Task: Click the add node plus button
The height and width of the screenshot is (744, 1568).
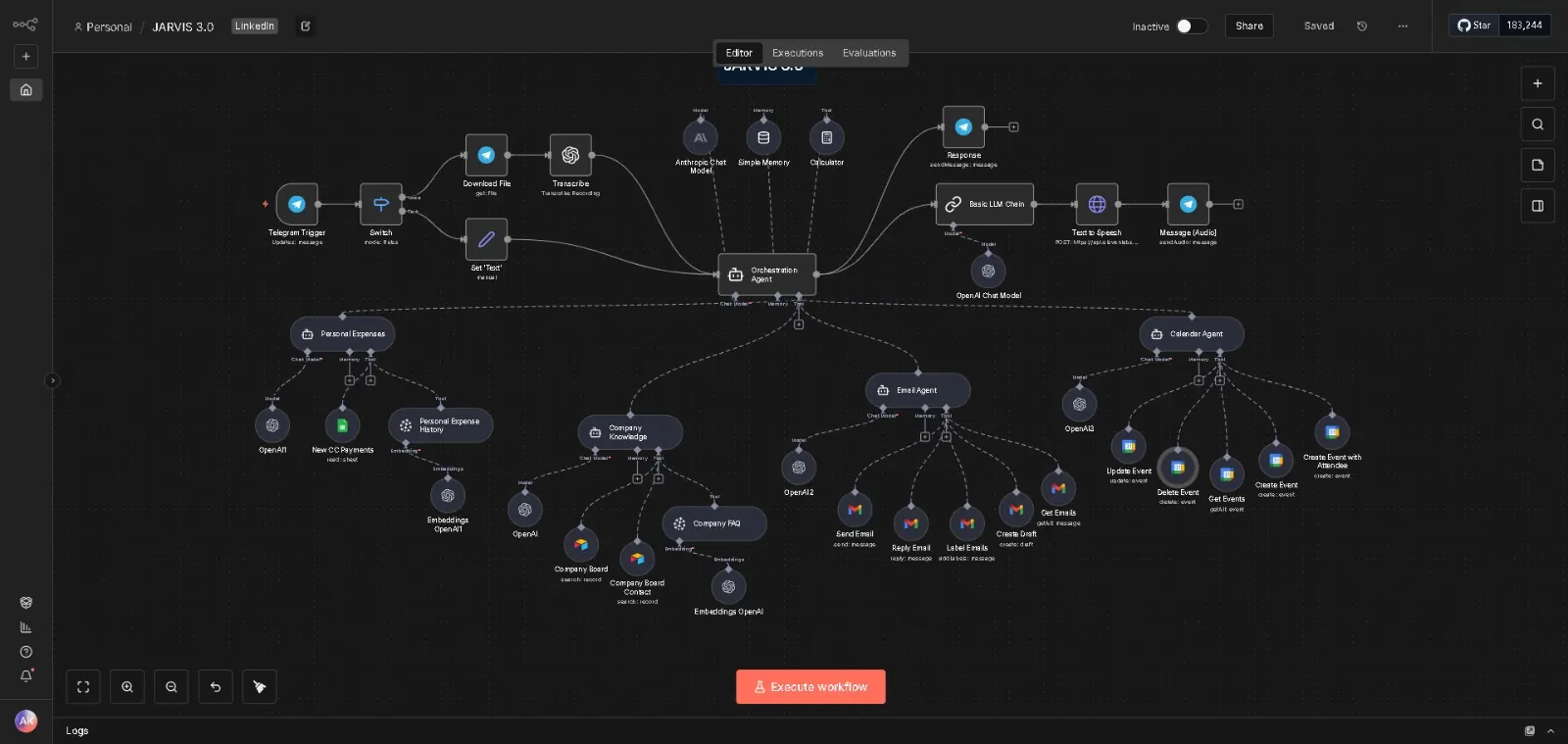Action: pos(1538,83)
